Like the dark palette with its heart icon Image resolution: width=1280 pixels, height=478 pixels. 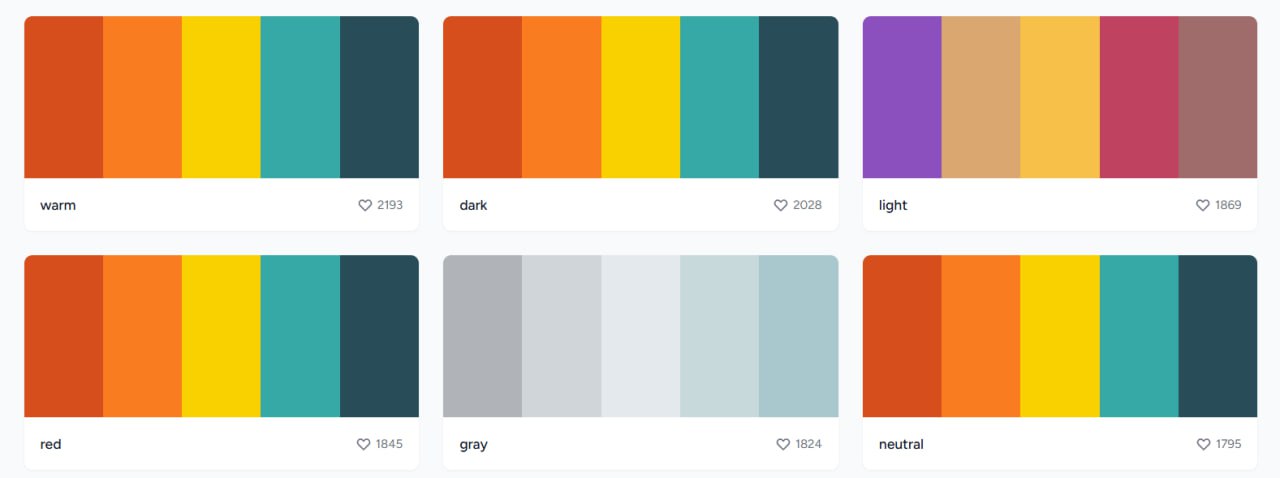coord(781,205)
